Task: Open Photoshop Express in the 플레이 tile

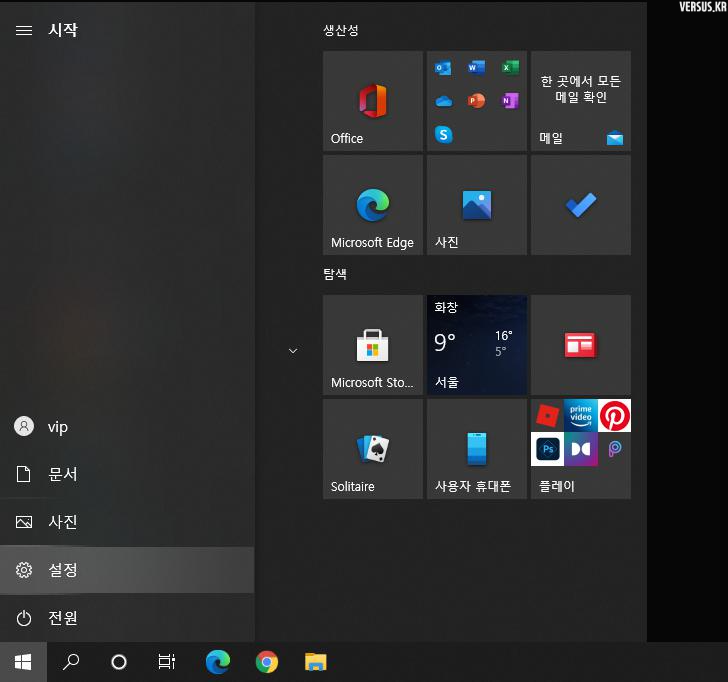Action: point(547,449)
